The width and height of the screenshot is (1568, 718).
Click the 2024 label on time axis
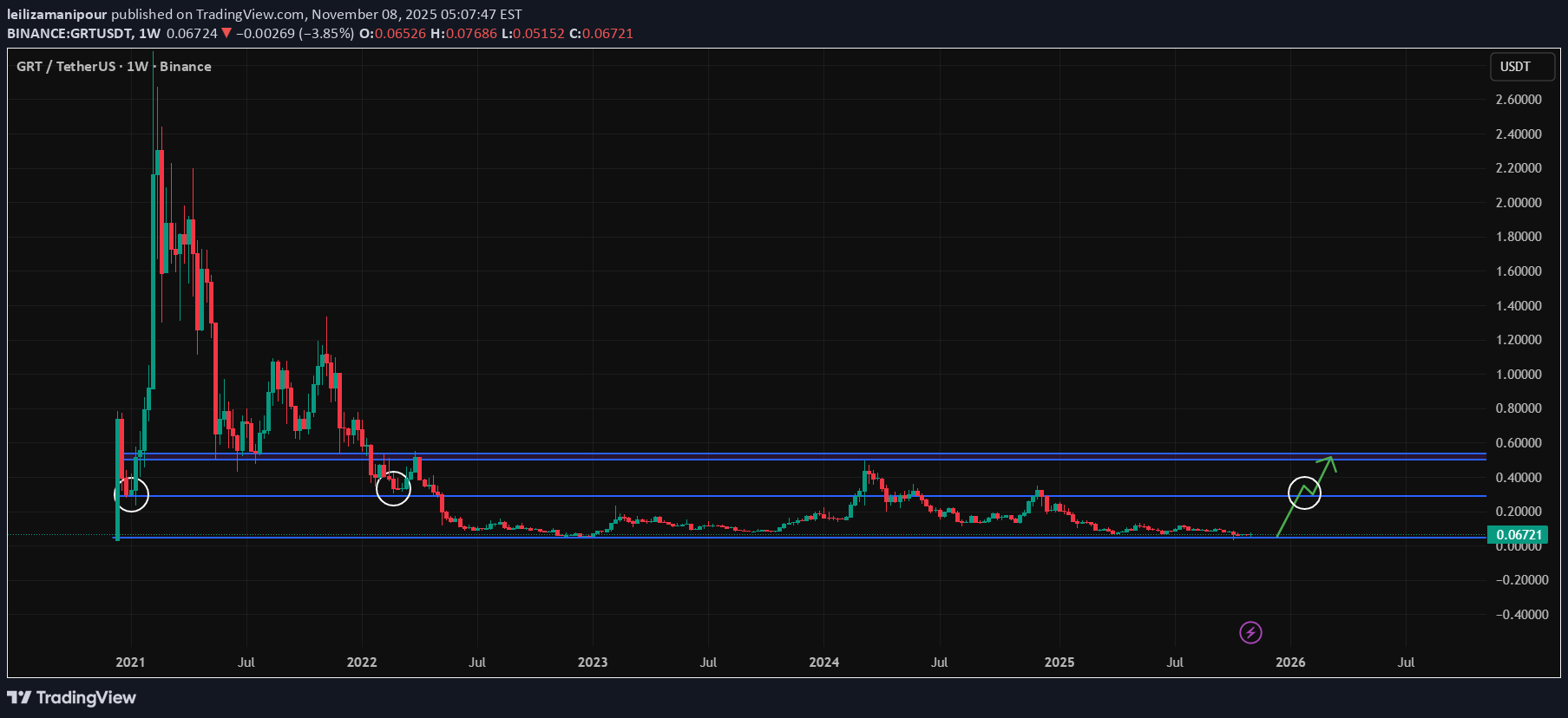[823, 663]
